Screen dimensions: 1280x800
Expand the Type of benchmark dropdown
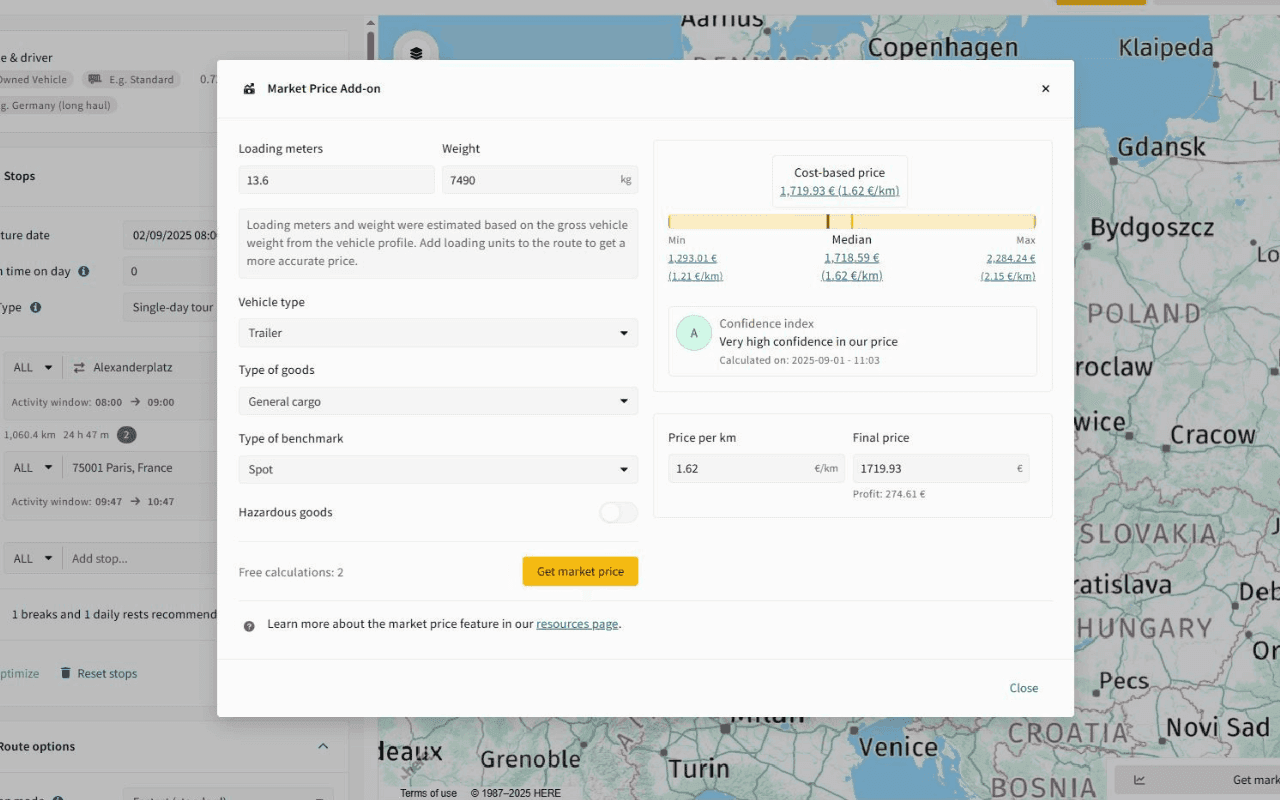click(437, 470)
